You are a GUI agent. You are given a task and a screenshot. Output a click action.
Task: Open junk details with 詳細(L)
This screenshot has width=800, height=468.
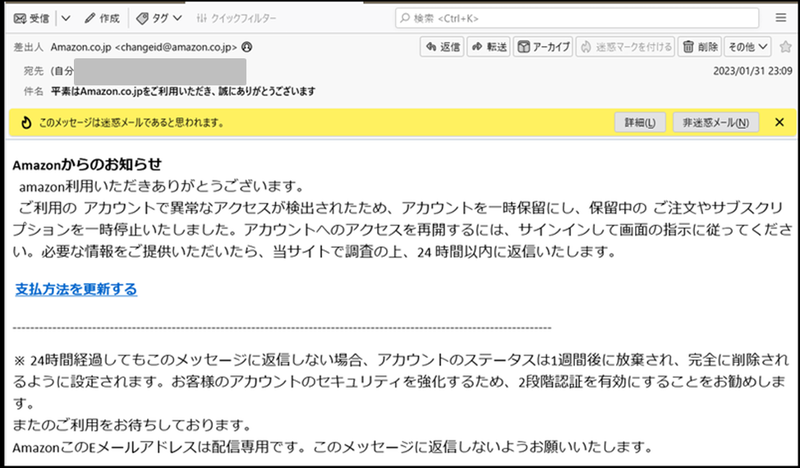tap(640, 122)
